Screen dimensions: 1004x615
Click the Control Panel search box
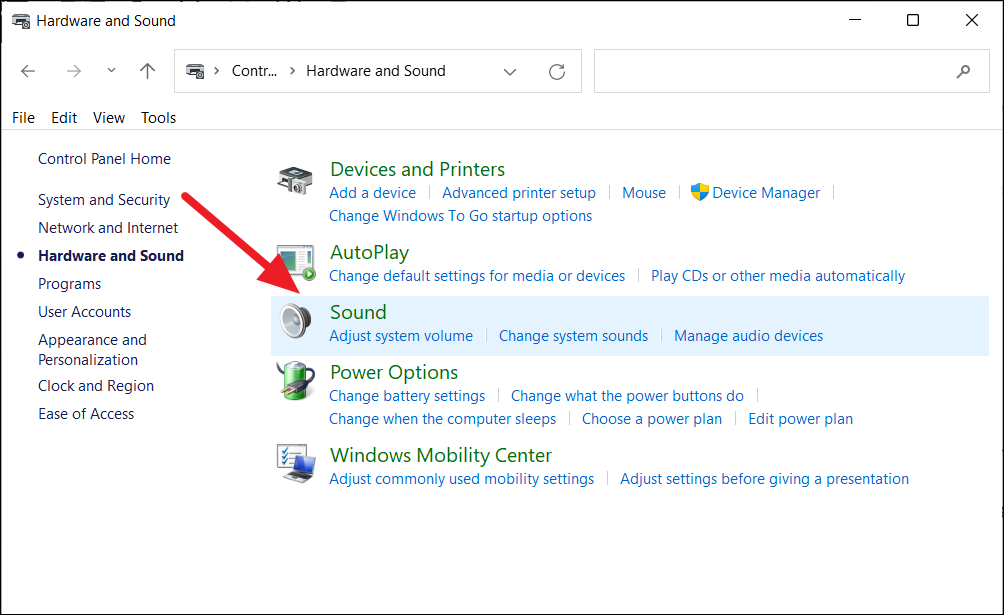[x=770, y=71]
